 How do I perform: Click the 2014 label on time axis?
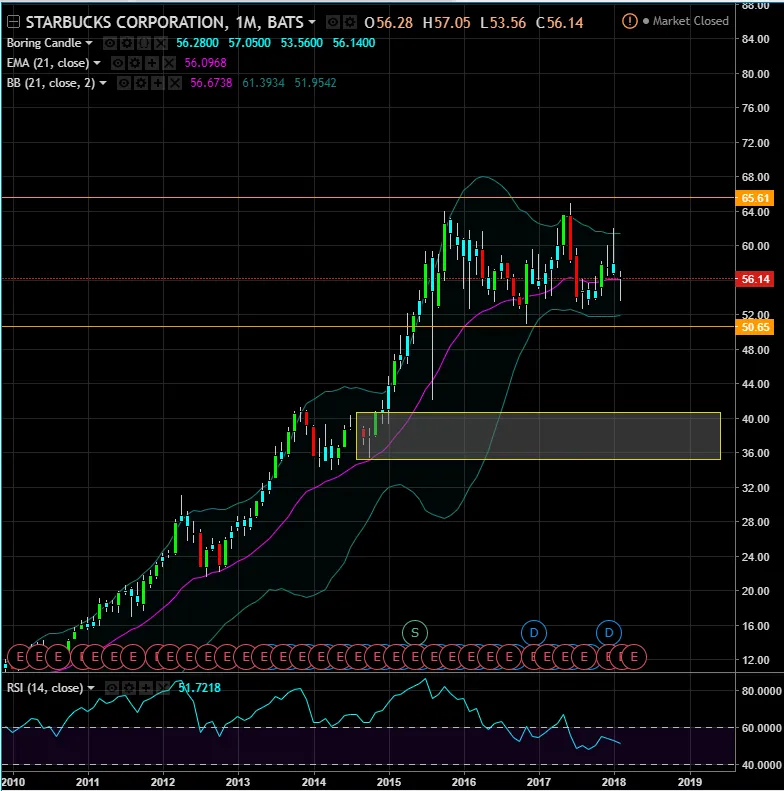[x=313, y=782]
